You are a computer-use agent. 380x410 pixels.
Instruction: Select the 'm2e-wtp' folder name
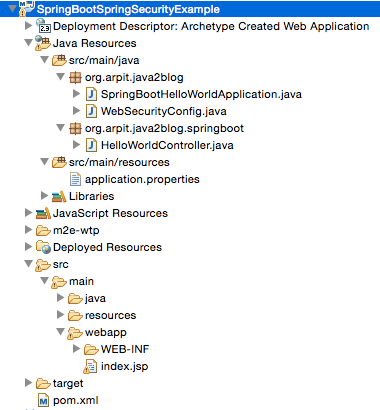(76, 230)
